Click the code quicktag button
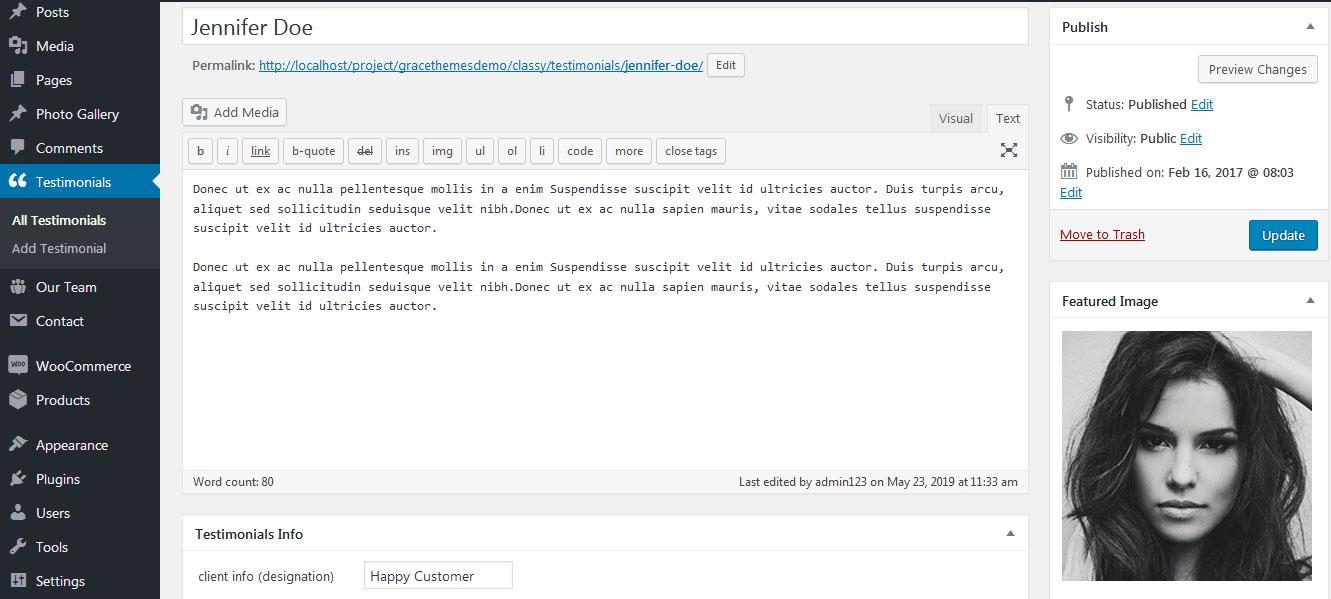Image resolution: width=1331 pixels, height=599 pixels. click(x=580, y=151)
